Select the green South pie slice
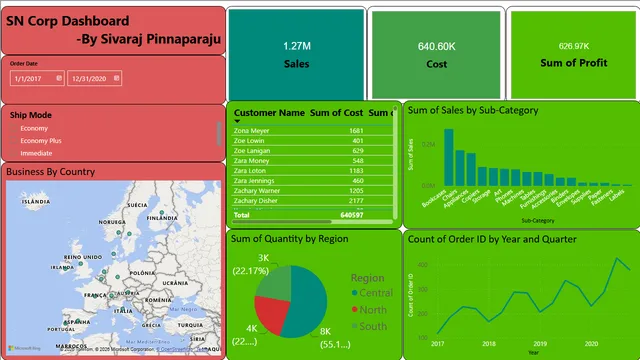Screen dimensions: 640x360 click(276, 284)
